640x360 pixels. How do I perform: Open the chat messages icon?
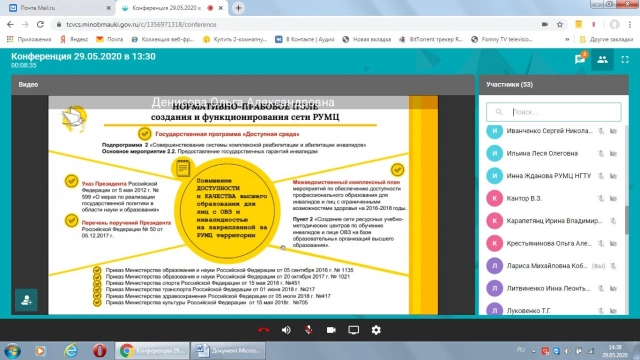[x=580, y=59]
